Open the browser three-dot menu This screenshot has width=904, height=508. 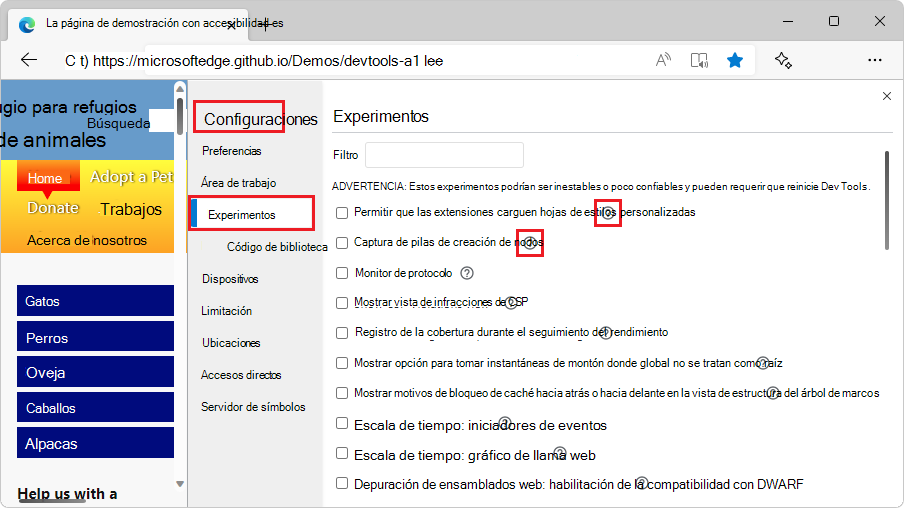pyautogui.click(x=875, y=60)
